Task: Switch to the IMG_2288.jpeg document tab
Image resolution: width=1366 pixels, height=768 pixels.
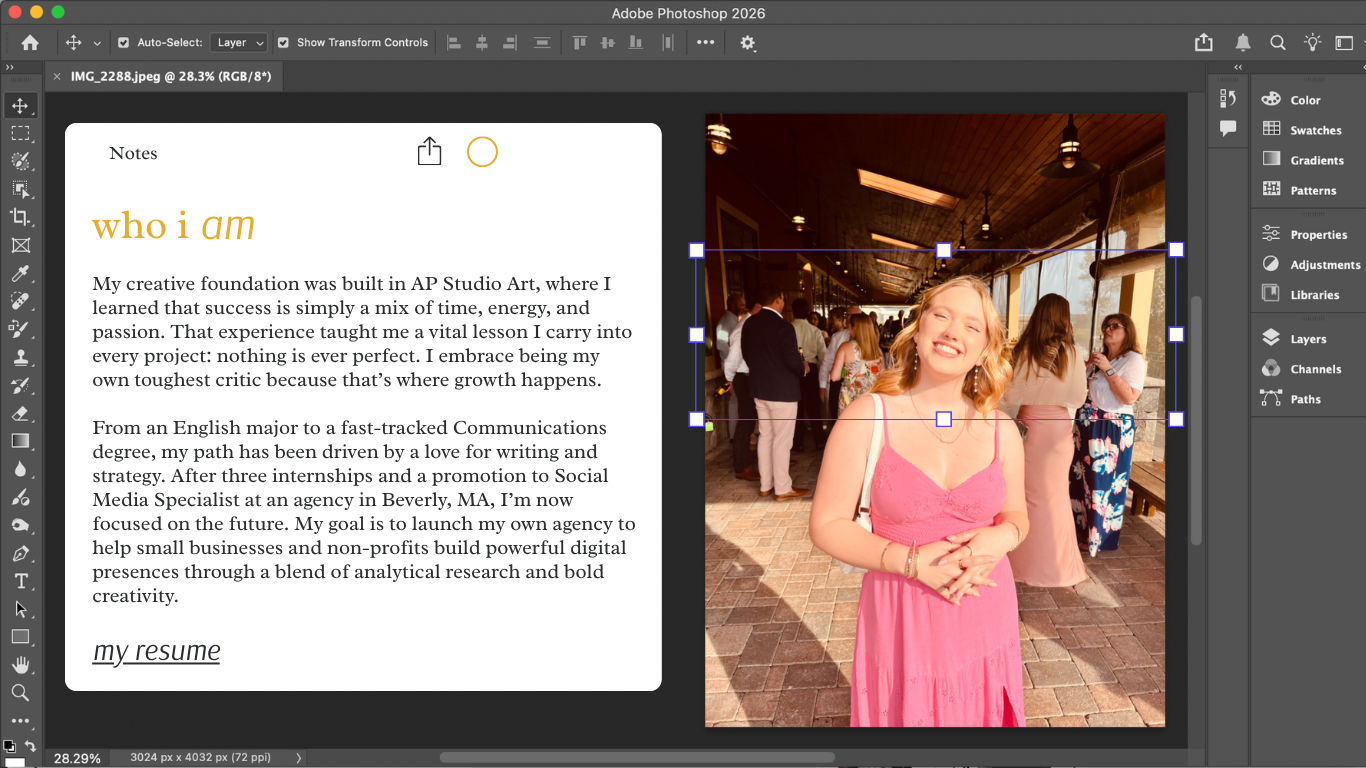Action: [x=170, y=77]
